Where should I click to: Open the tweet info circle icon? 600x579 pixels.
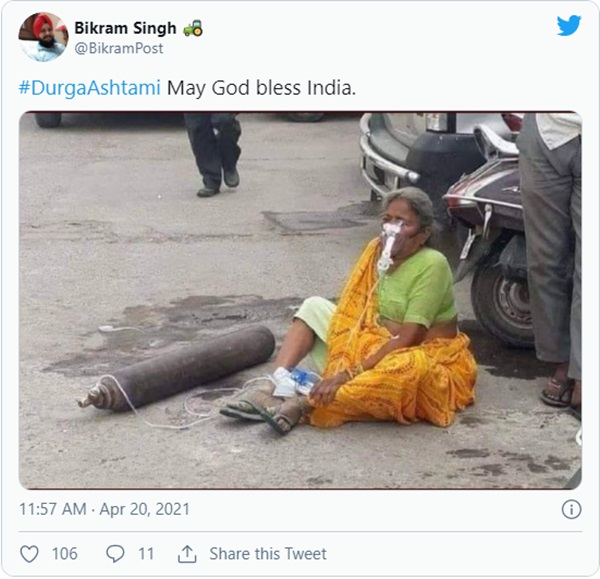pos(571,509)
